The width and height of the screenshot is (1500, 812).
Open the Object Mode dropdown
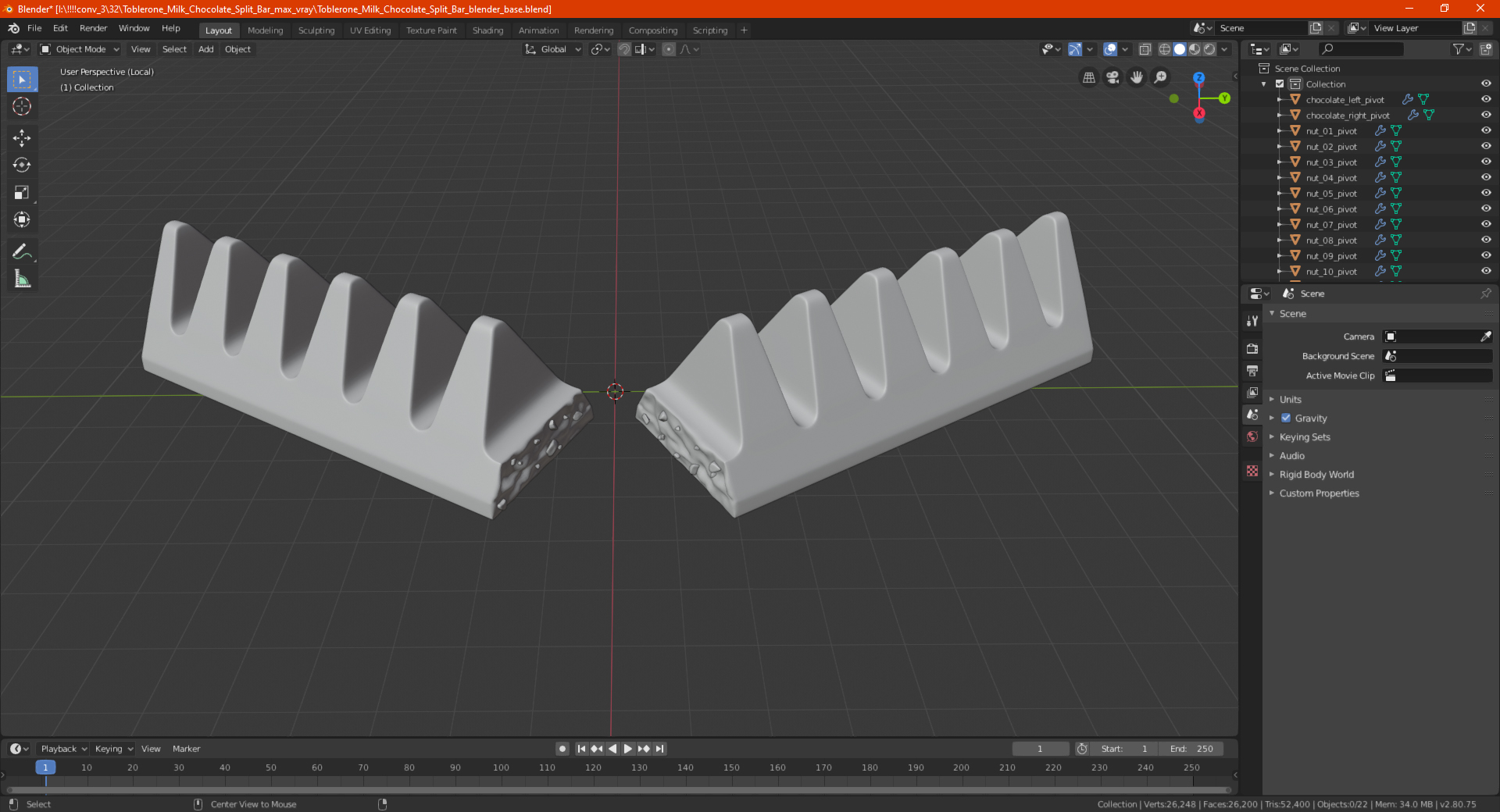pyautogui.click(x=80, y=49)
